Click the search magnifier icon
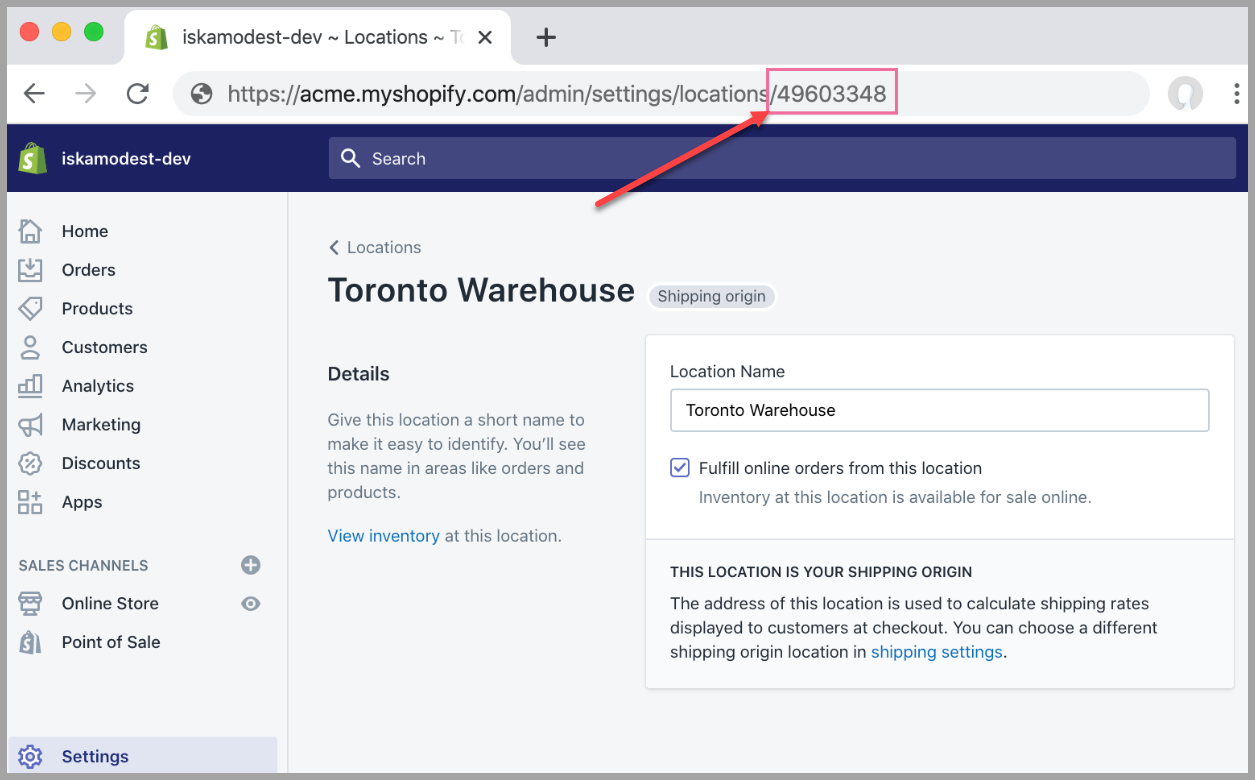This screenshot has width=1255, height=780. pyautogui.click(x=350, y=158)
